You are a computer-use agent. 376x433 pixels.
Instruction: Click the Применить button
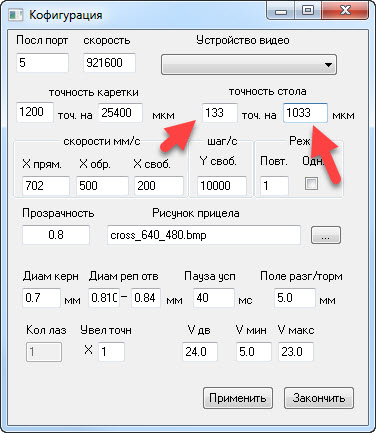coord(238,398)
